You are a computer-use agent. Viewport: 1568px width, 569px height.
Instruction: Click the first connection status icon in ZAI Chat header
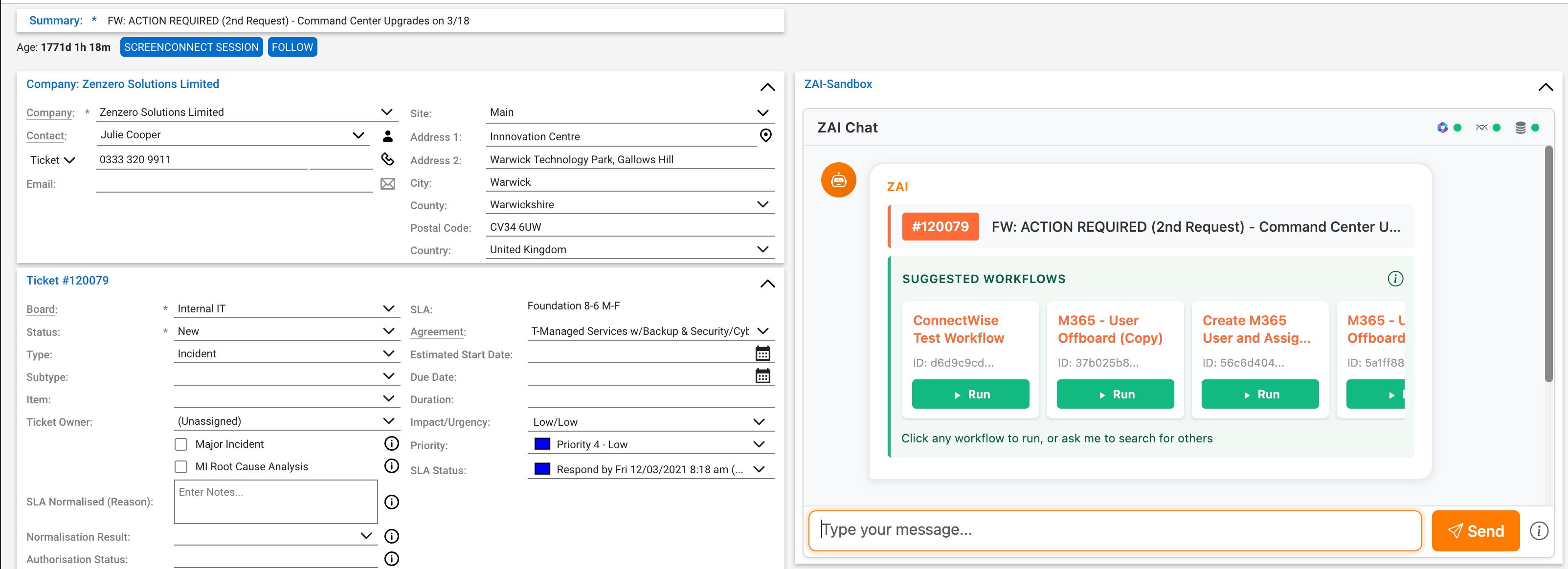1442,127
